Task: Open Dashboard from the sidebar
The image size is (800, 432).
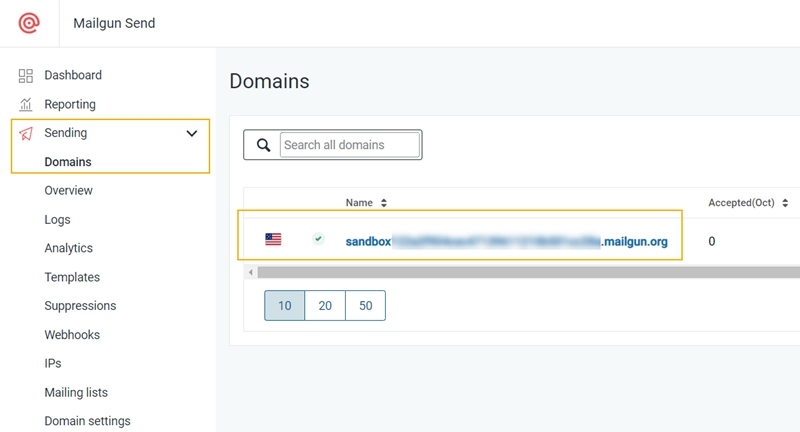Action: coord(72,75)
